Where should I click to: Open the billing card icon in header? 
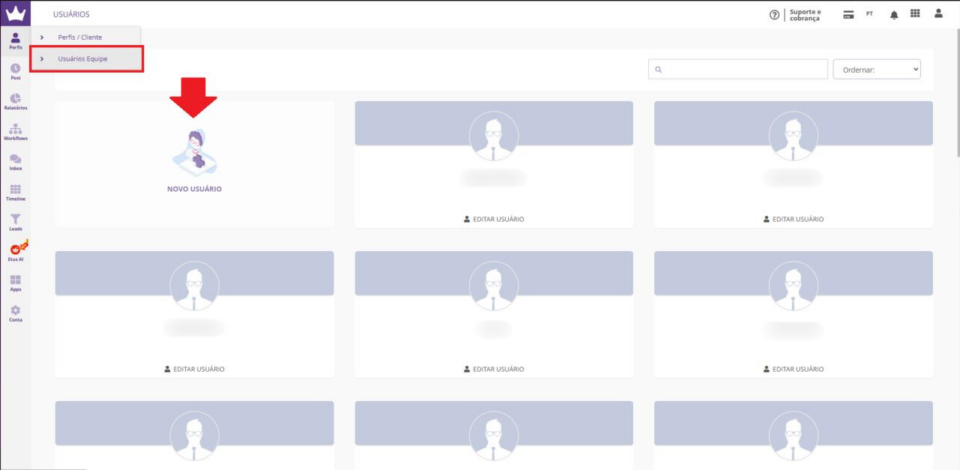point(848,15)
